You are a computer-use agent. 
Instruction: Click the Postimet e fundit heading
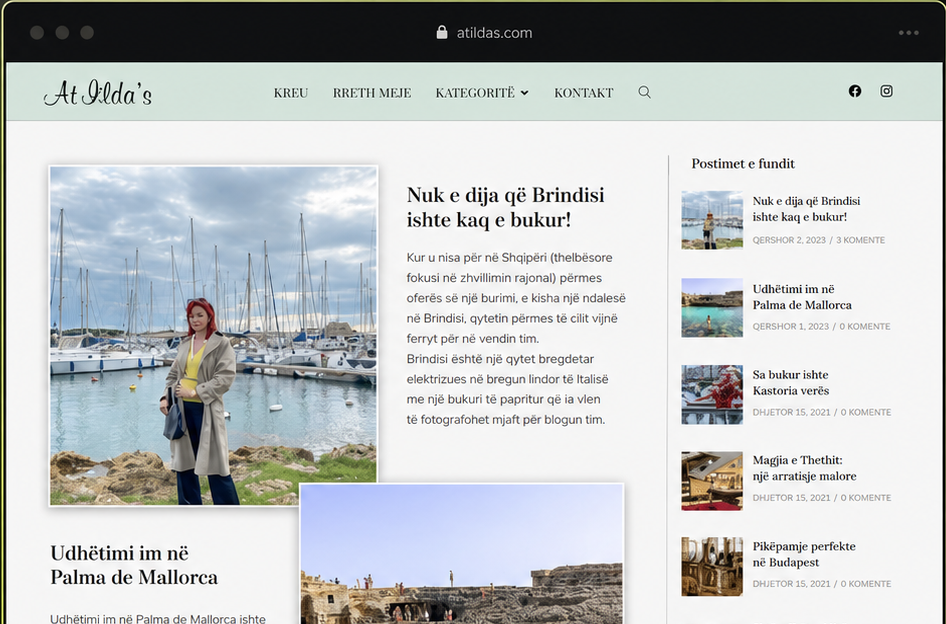pyautogui.click(x=743, y=164)
